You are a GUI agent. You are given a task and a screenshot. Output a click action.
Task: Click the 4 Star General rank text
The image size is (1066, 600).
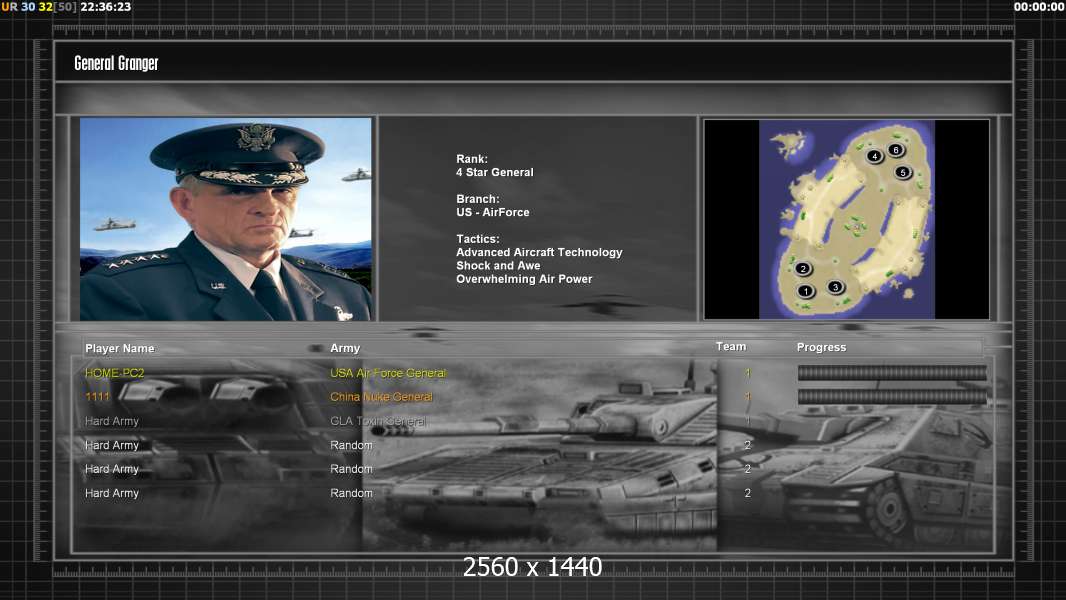tap(495, 173)
